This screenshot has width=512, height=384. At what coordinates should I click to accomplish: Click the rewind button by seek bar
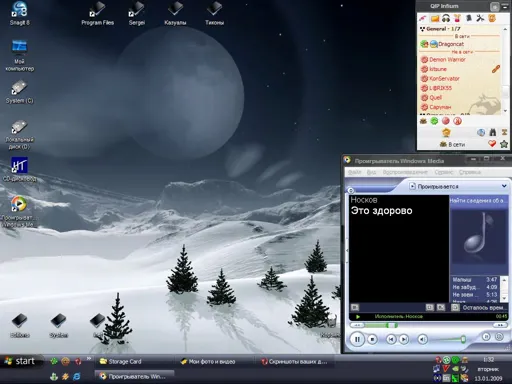[357, 325]
